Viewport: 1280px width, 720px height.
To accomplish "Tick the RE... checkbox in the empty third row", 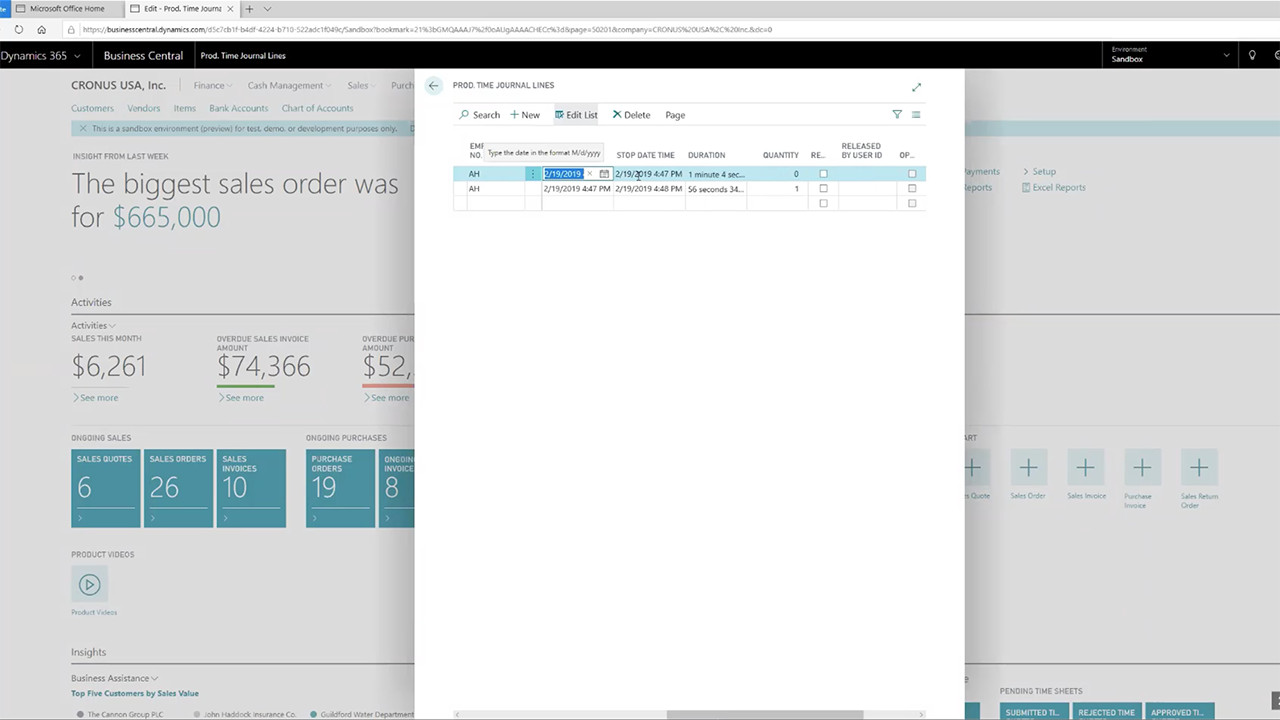I will click(x=823, y=203).
